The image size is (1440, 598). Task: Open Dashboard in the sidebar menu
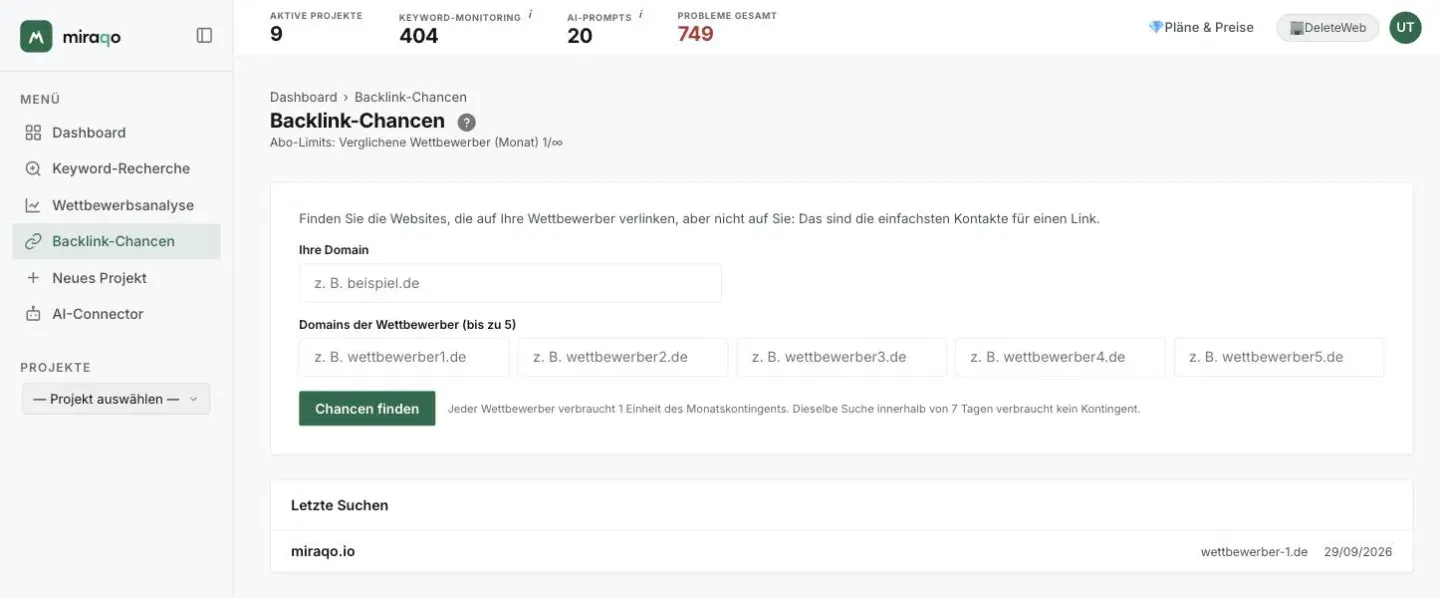click(117, 132)
